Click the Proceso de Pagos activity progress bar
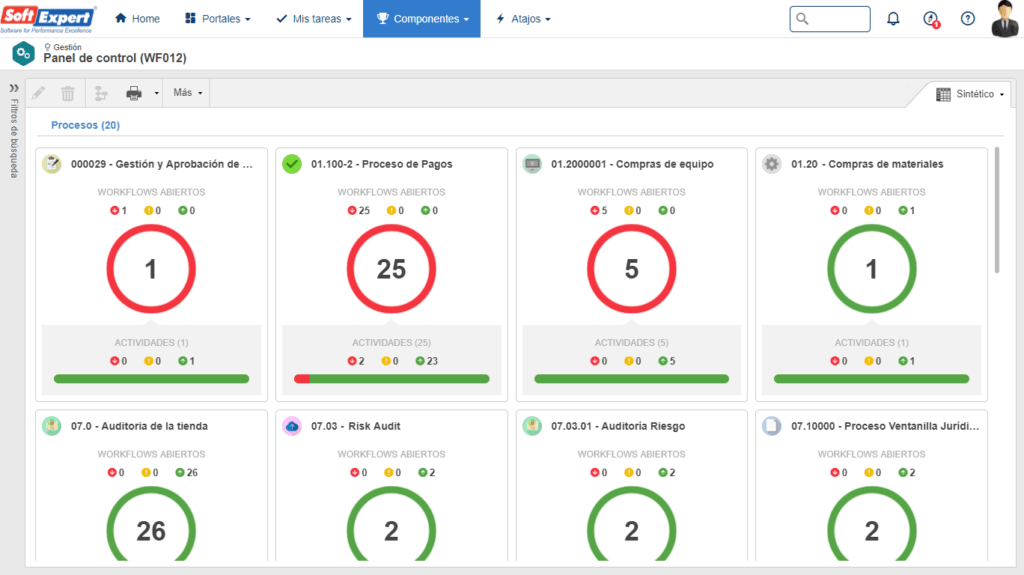This screenshot has width=1024, height=575. point(391,379)
